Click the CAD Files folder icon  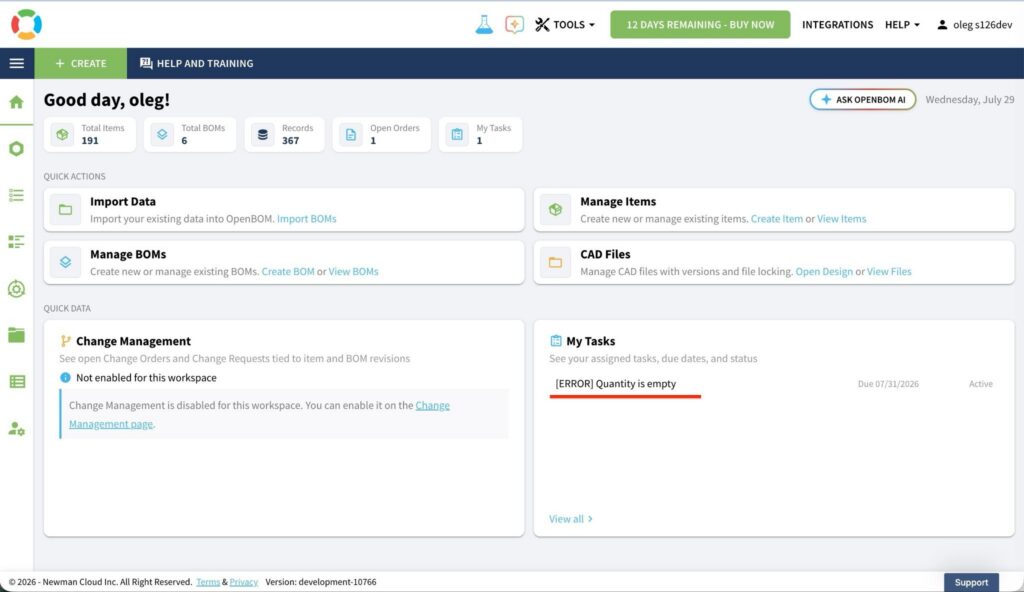pos(555,262)
